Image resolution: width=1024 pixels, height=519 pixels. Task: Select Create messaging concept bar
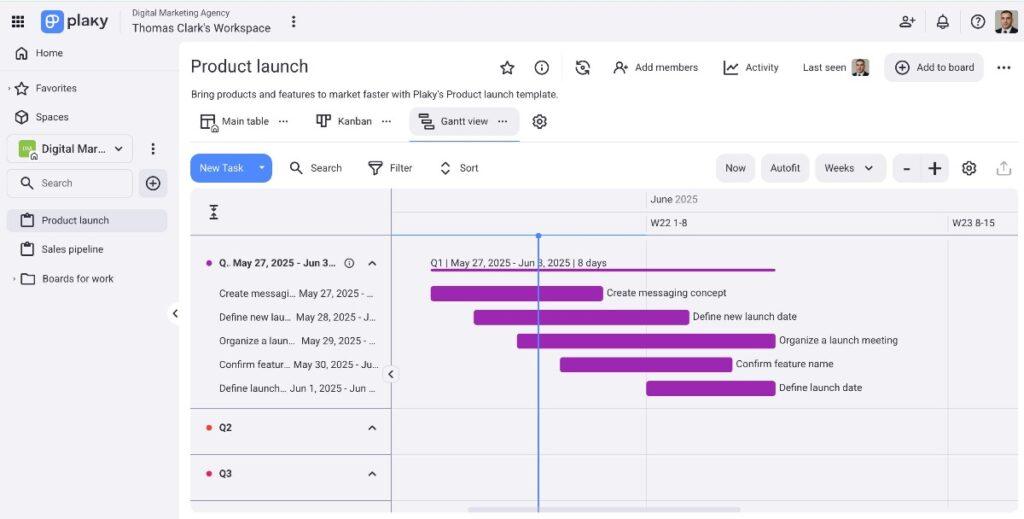[x=517, y=293]
